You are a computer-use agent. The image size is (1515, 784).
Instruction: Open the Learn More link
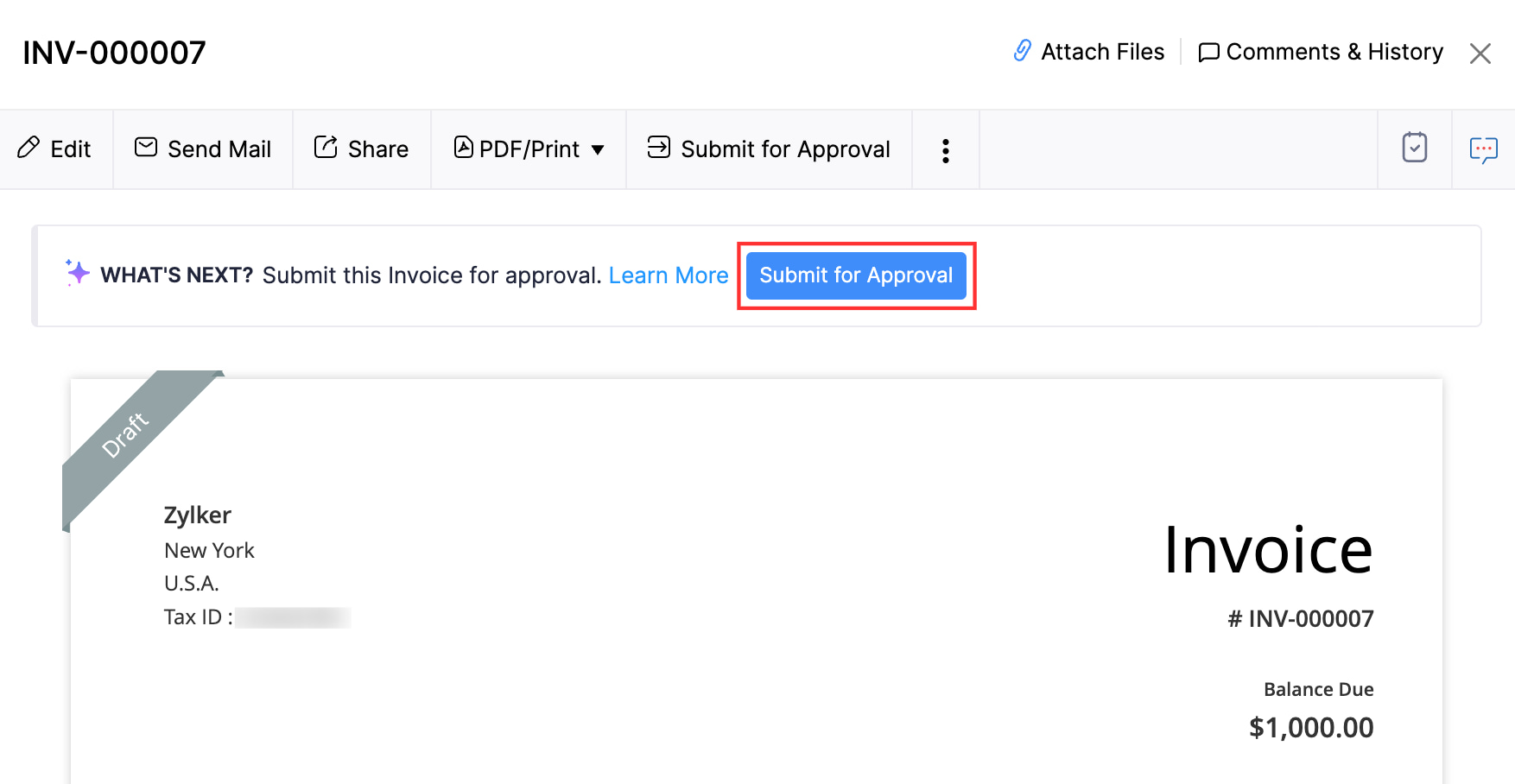click(669, 275)
